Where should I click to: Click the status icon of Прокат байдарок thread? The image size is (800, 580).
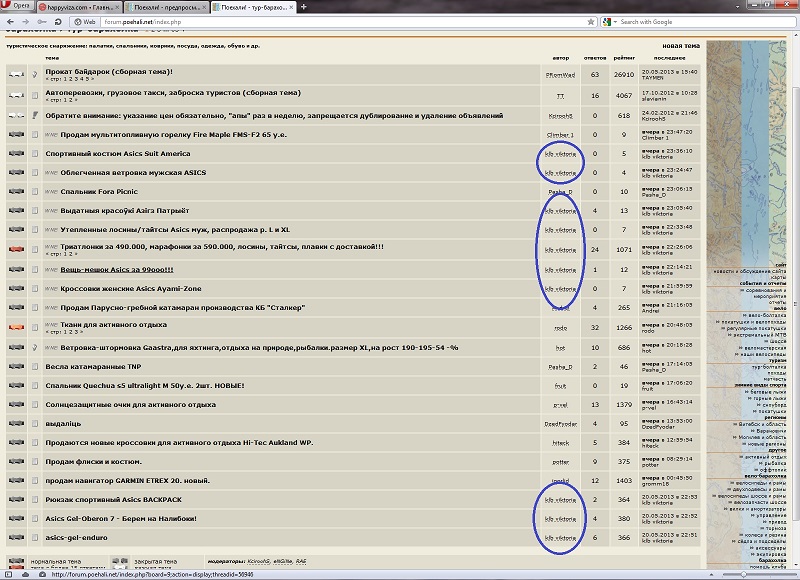(x=16, y=74)
